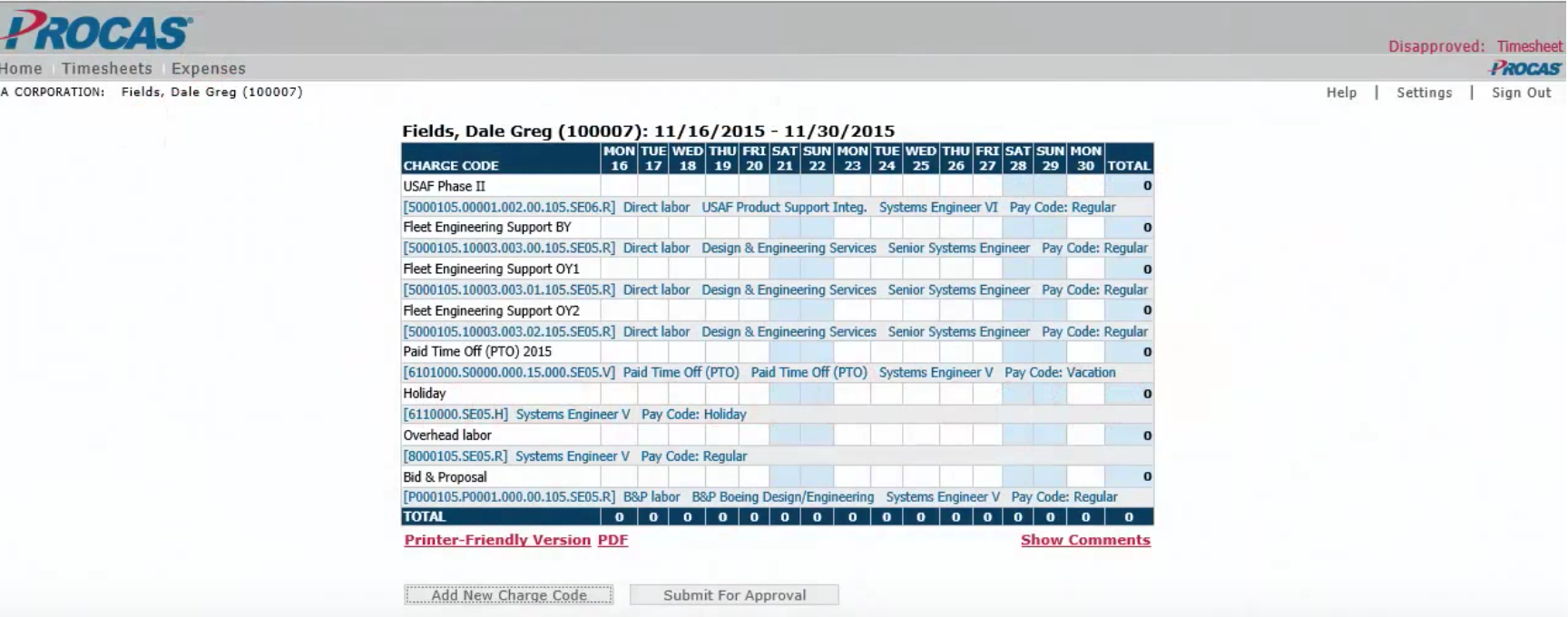Click Fleet Engineering Support OY2 Thursday 19 cell
This screenshot has height=617, width=1568.
pyautogui.click(x=722, y=310)
